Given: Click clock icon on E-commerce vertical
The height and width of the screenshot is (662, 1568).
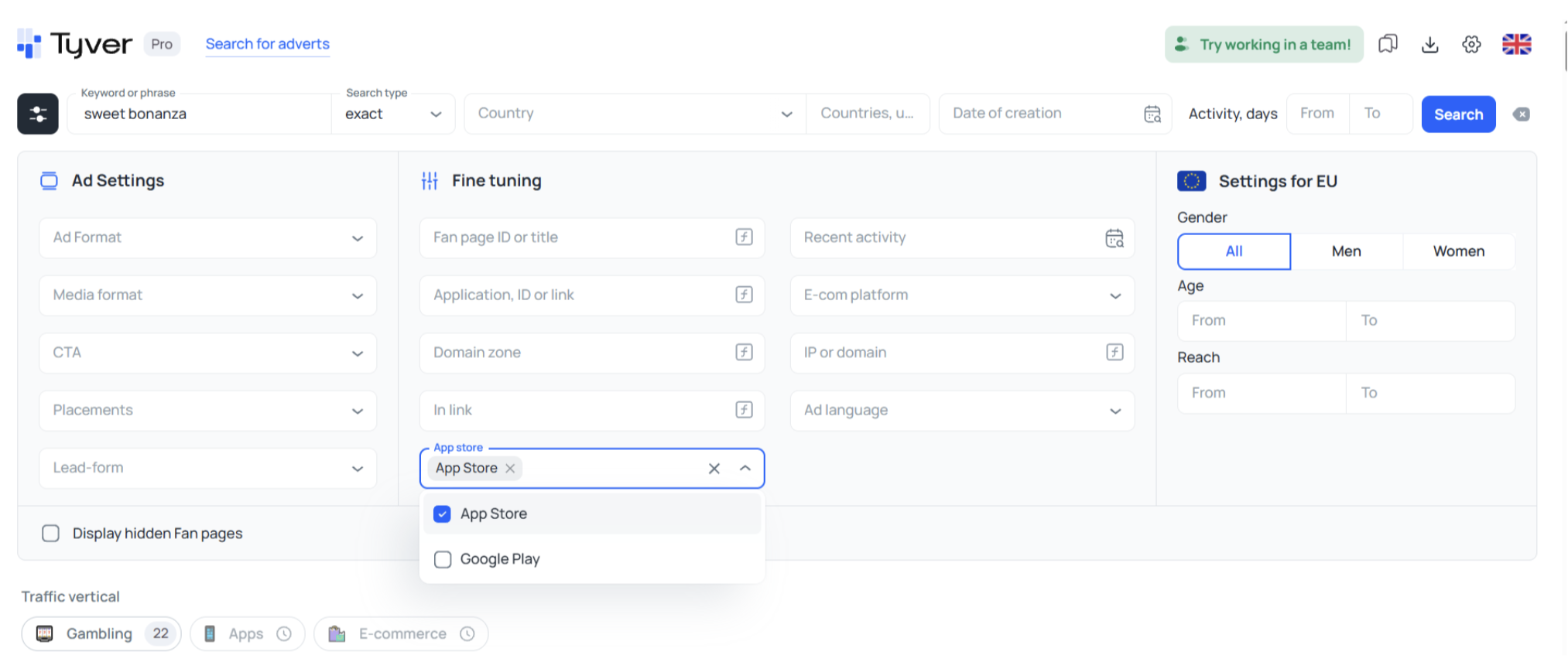Looking at the screenshot, I should click(x=467, y=634).
